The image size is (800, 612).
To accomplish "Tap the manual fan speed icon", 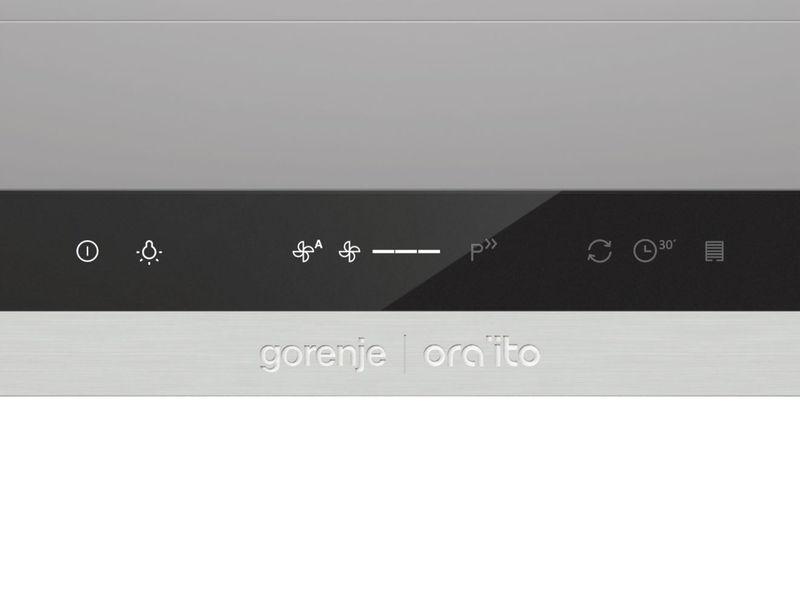I will tap(349, 251).
